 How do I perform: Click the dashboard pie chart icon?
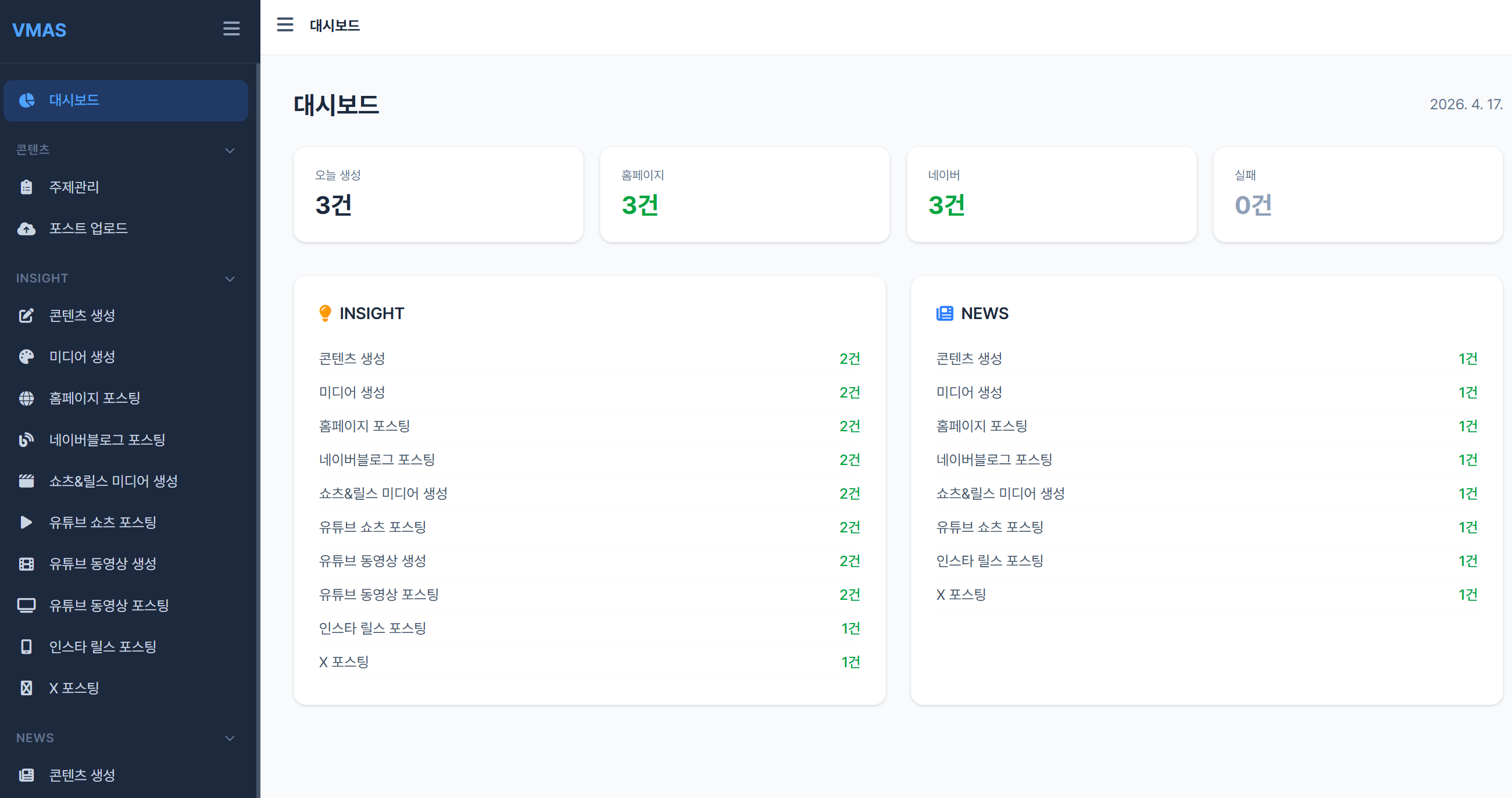pyautogui.click(x=26, y=101)
